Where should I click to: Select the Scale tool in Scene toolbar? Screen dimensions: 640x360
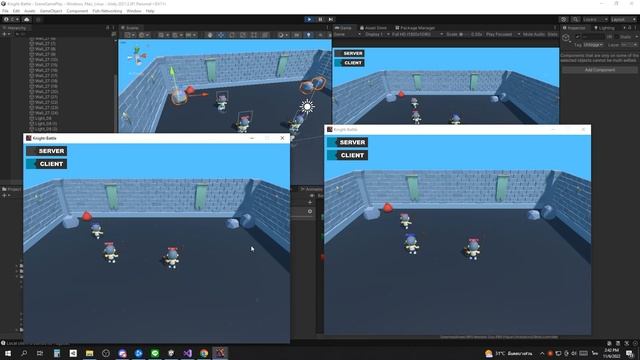point(243,35)
